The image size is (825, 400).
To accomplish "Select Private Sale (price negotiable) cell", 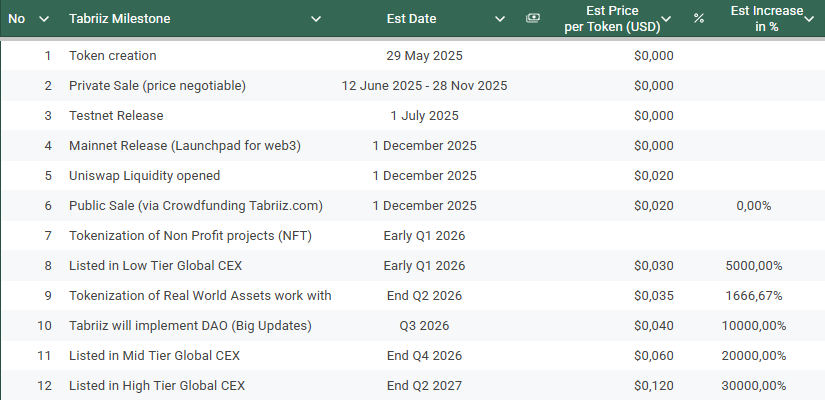I will pos(157,86).
